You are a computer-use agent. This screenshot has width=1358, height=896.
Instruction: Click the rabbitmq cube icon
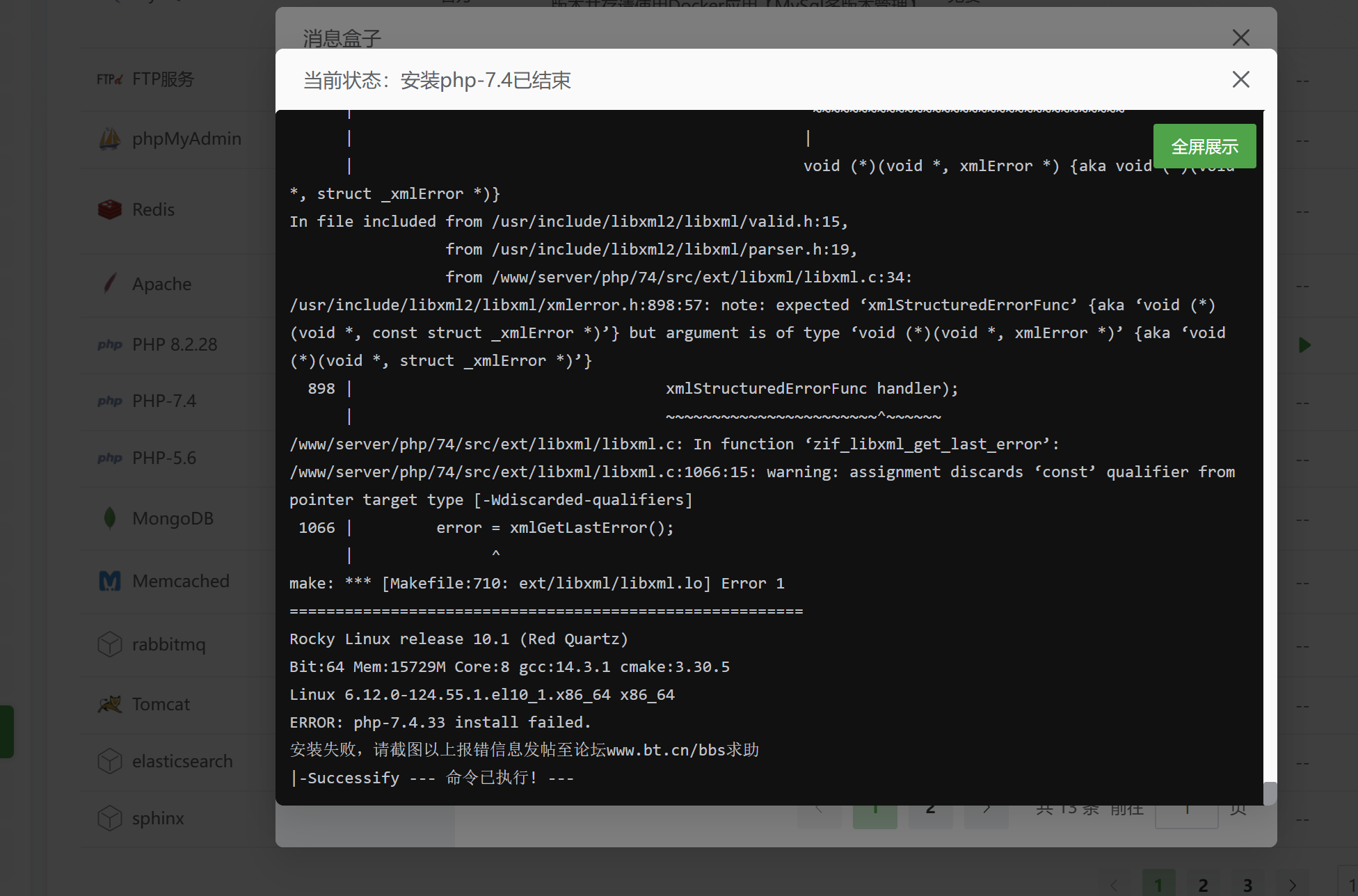pyautogui.click(x=109, y=644)
